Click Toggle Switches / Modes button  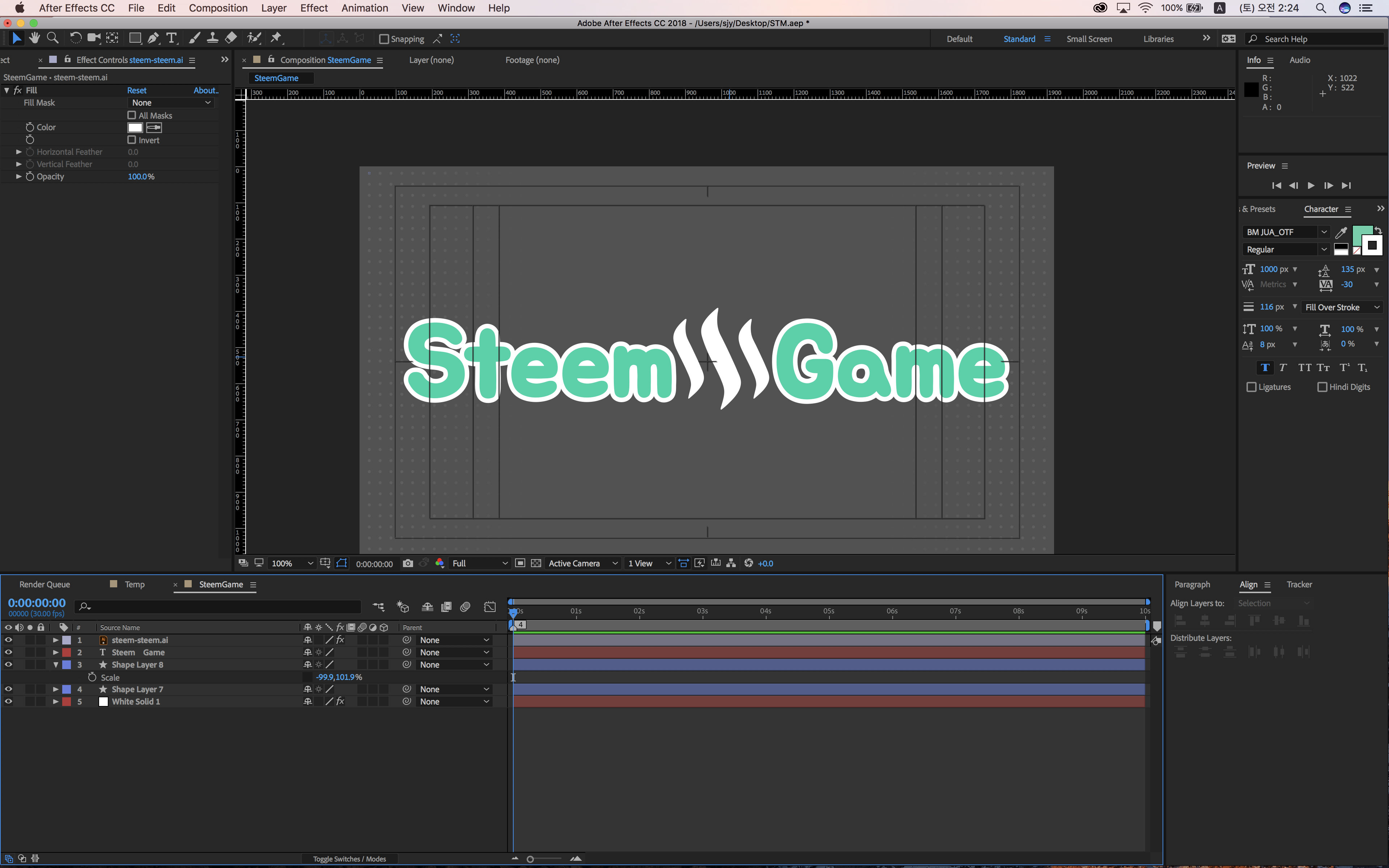point(349,859)
